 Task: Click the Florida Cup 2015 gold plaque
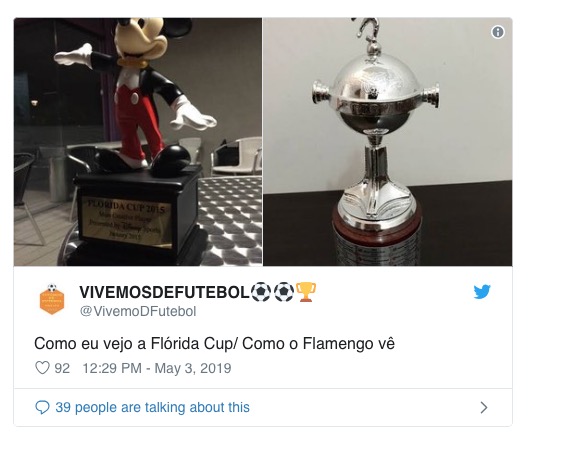(x=126, y=221)
